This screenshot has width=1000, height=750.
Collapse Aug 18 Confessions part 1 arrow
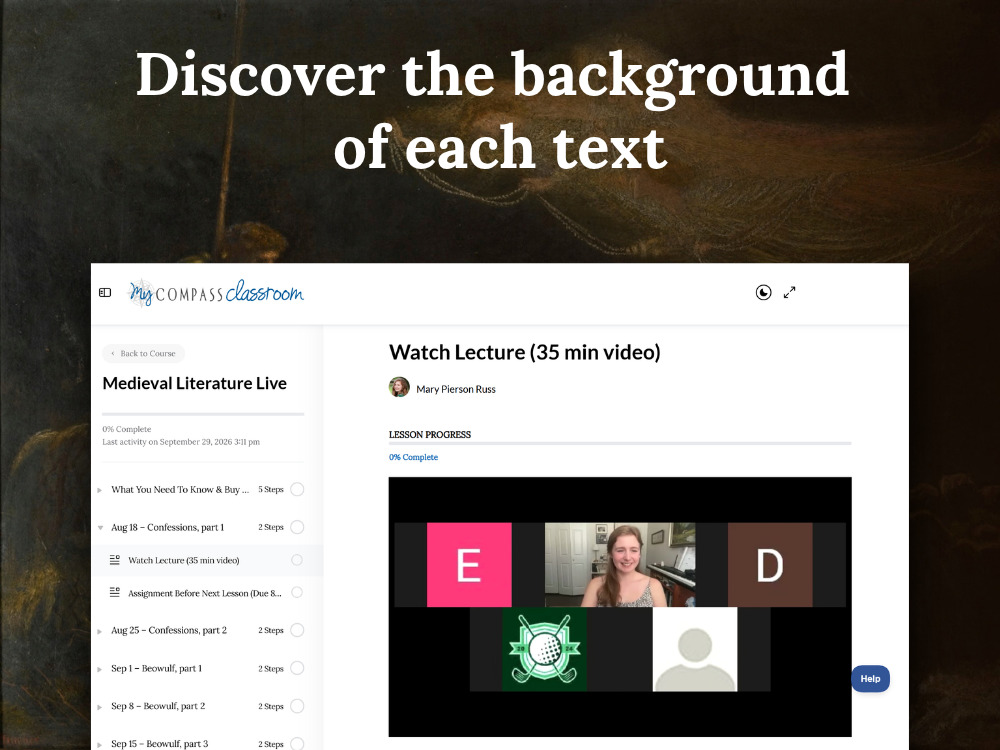point(100,528)
